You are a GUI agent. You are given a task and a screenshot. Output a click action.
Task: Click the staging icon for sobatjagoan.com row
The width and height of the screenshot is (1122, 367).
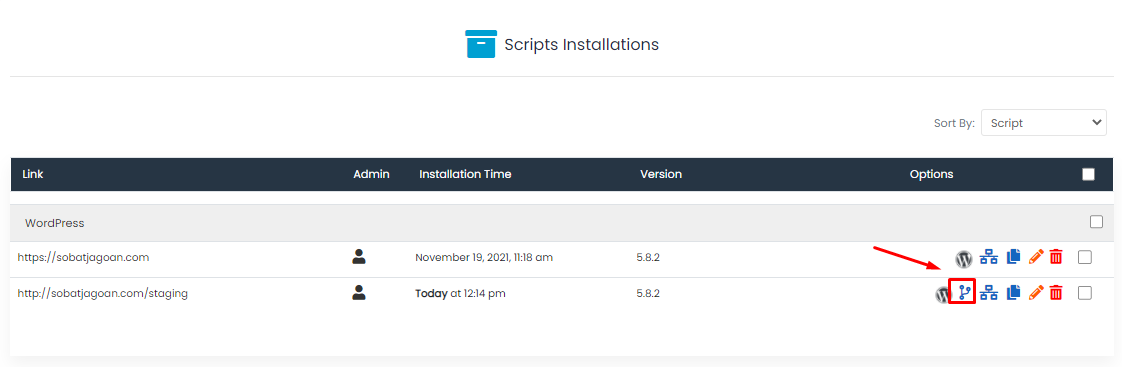pos(989,257)
